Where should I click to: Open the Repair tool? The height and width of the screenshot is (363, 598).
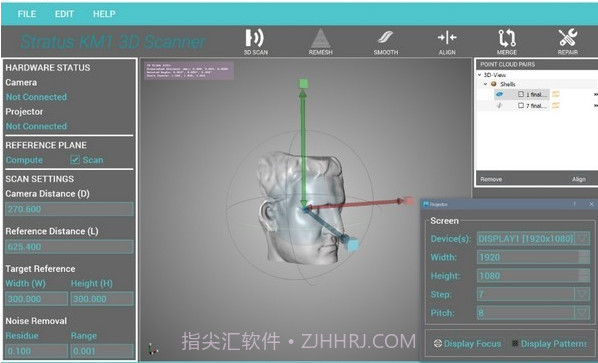pyautogui.click(x=568, y=42)
